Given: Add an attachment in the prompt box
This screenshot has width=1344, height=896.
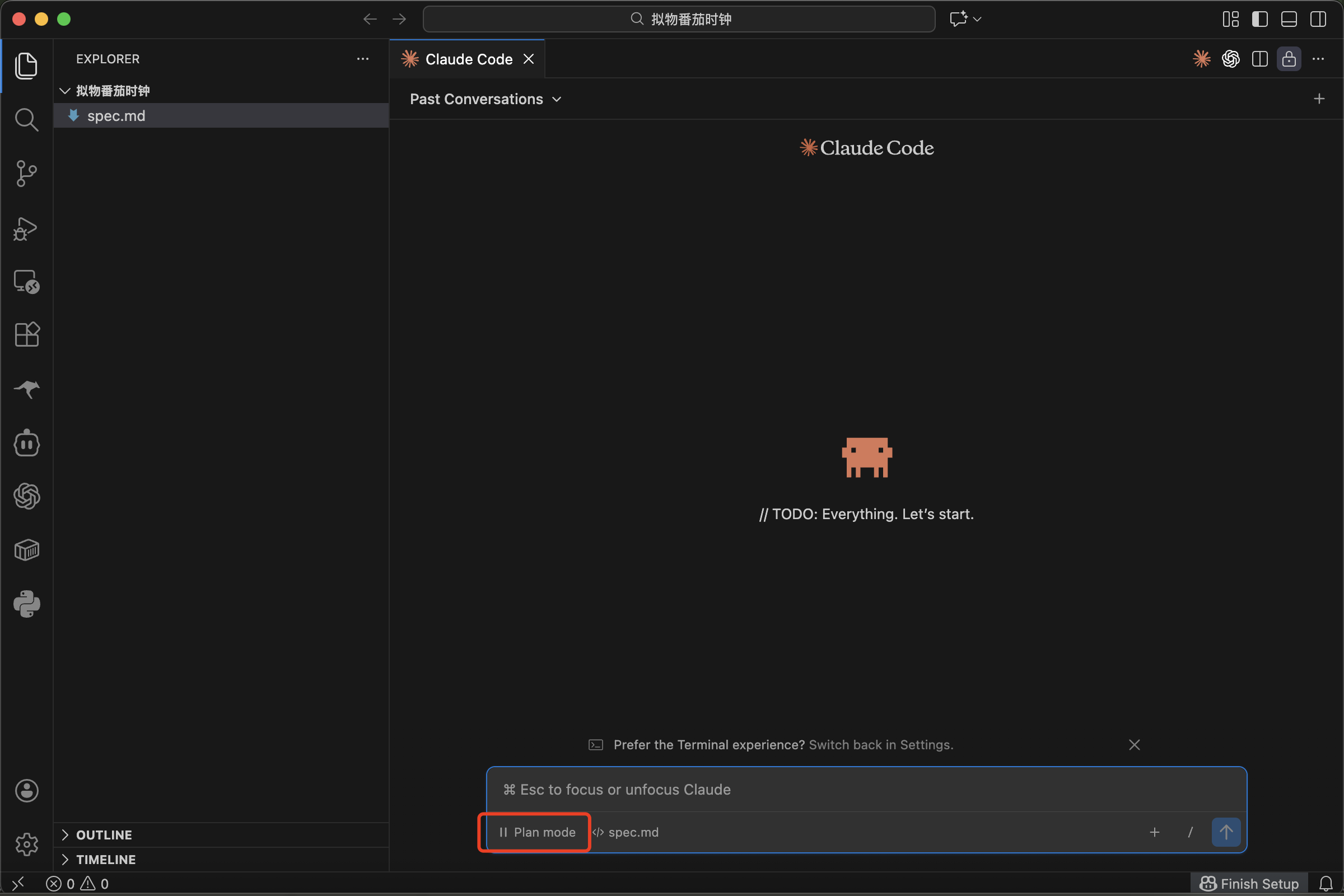Looking at the screenshot, I should point(1155,832).
